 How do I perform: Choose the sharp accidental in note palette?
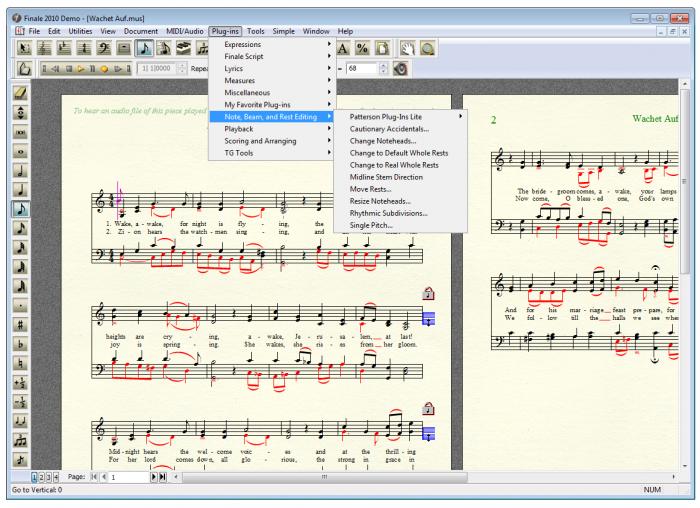pyautogui.click(x=20, y=324)
